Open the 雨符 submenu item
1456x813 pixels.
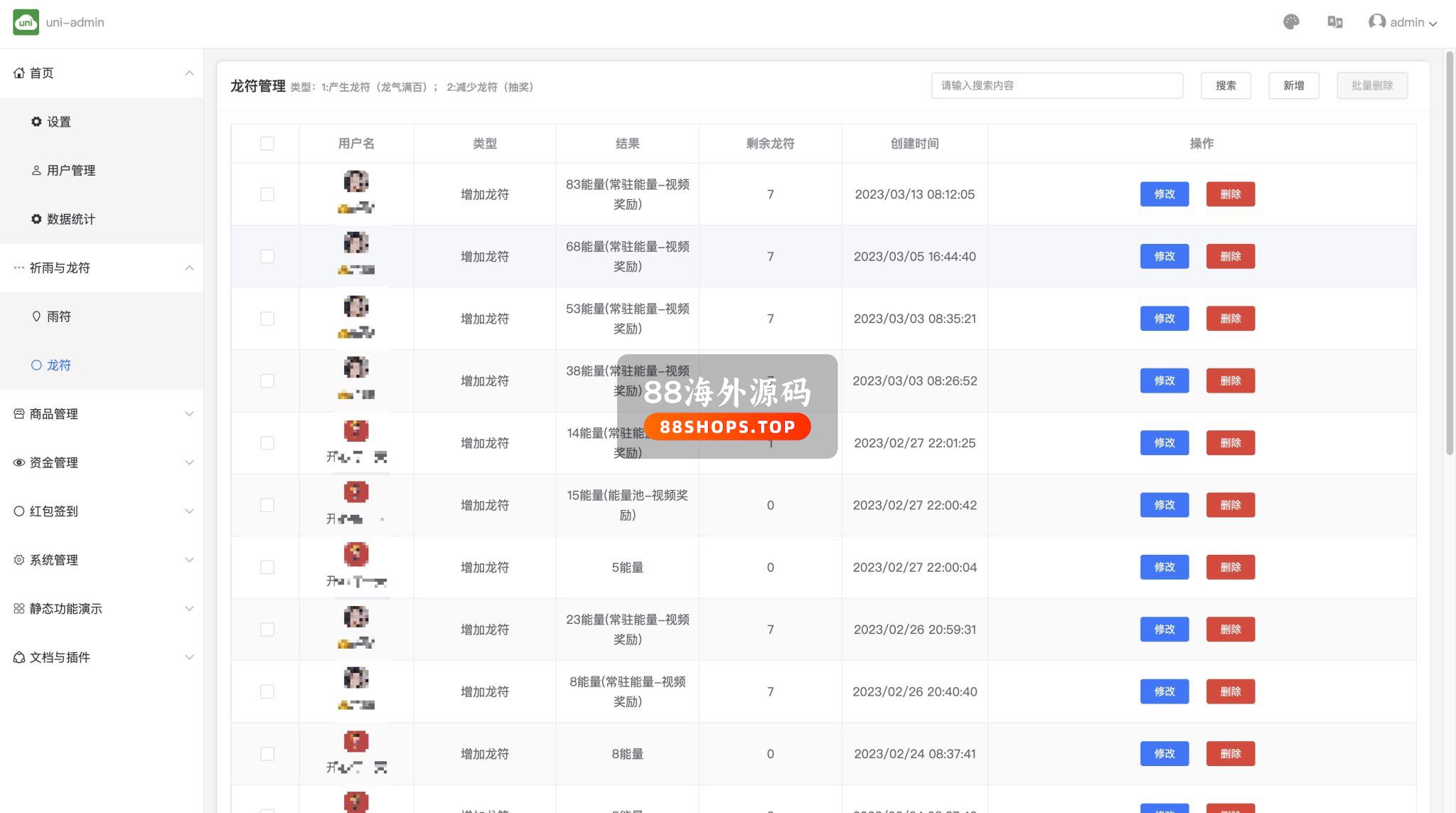point(58,317)
